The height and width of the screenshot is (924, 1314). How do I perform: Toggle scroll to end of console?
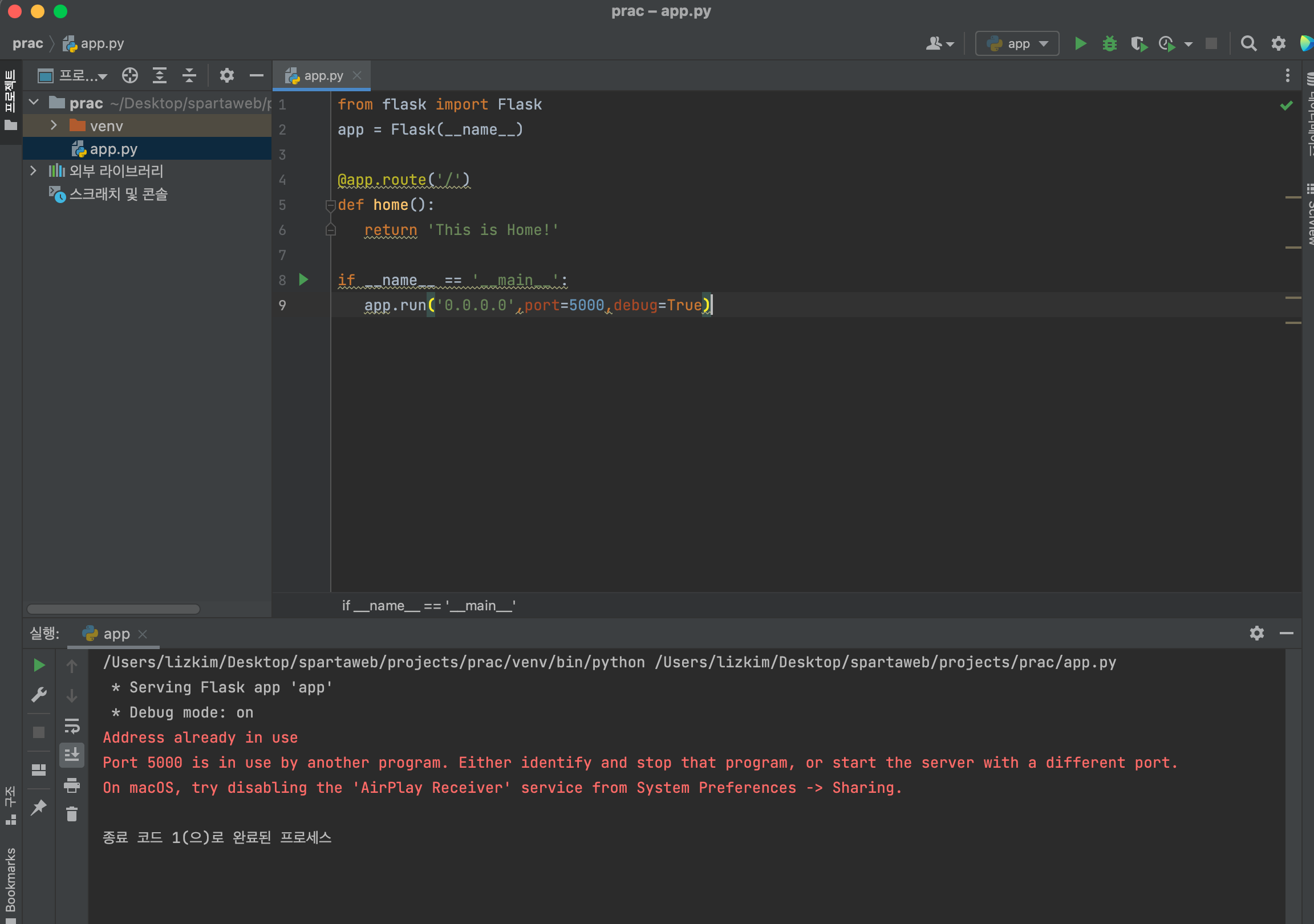(71, 755)
